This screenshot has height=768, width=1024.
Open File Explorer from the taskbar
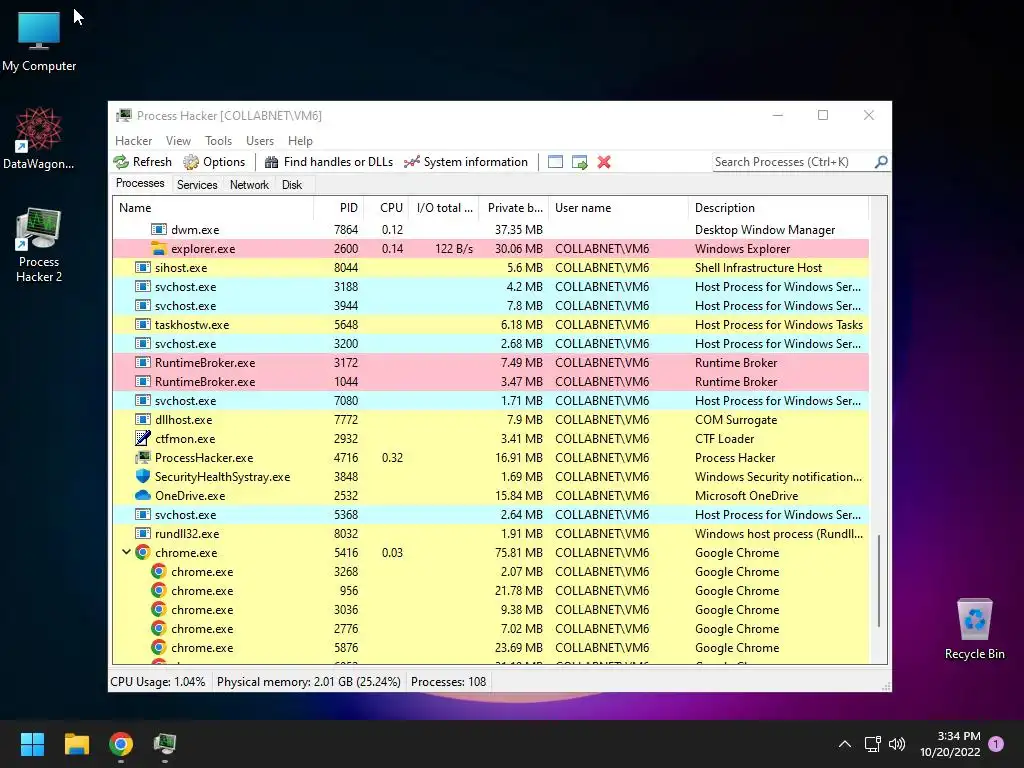77,744
